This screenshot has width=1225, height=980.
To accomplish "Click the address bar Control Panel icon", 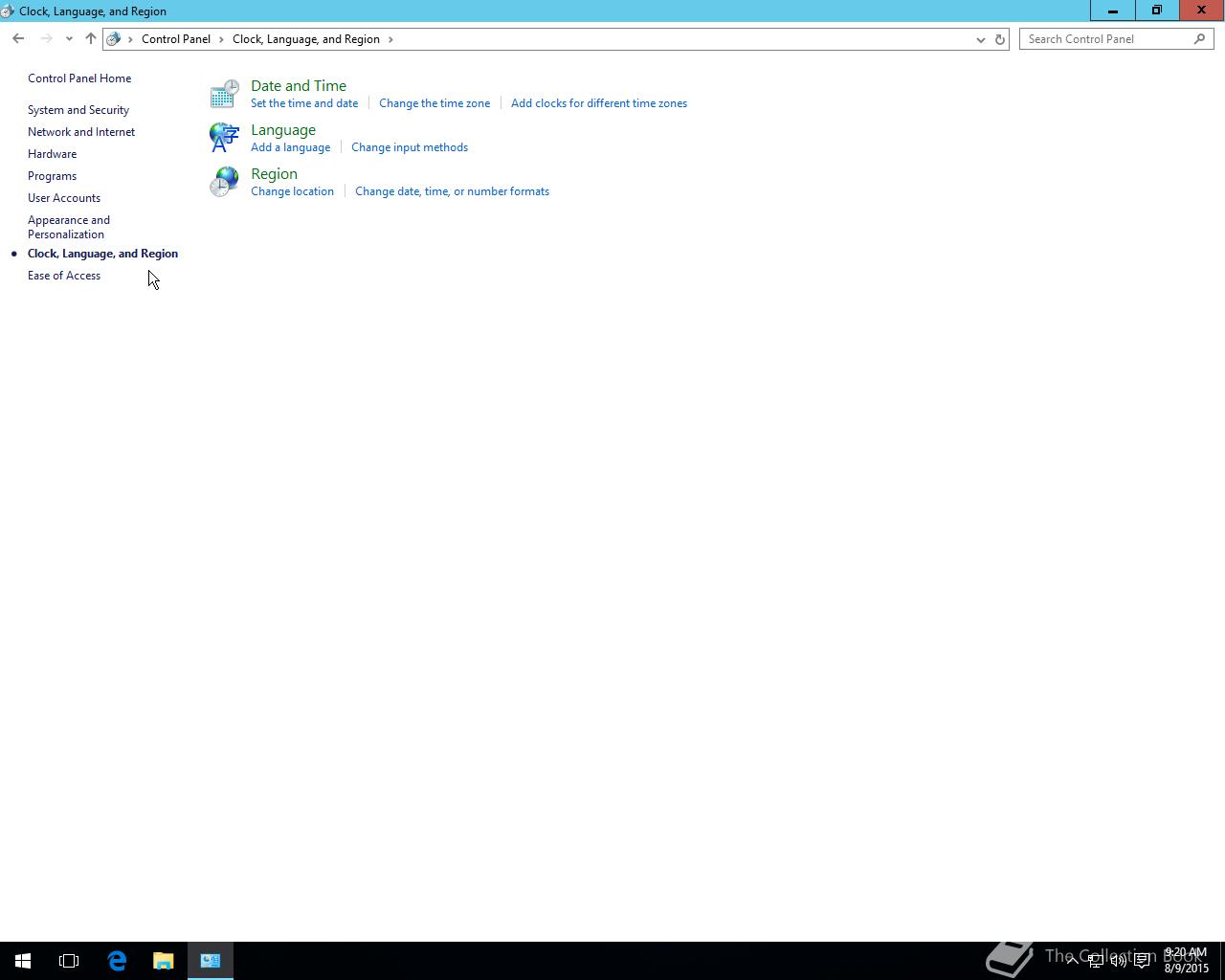I will click(114, 39).
